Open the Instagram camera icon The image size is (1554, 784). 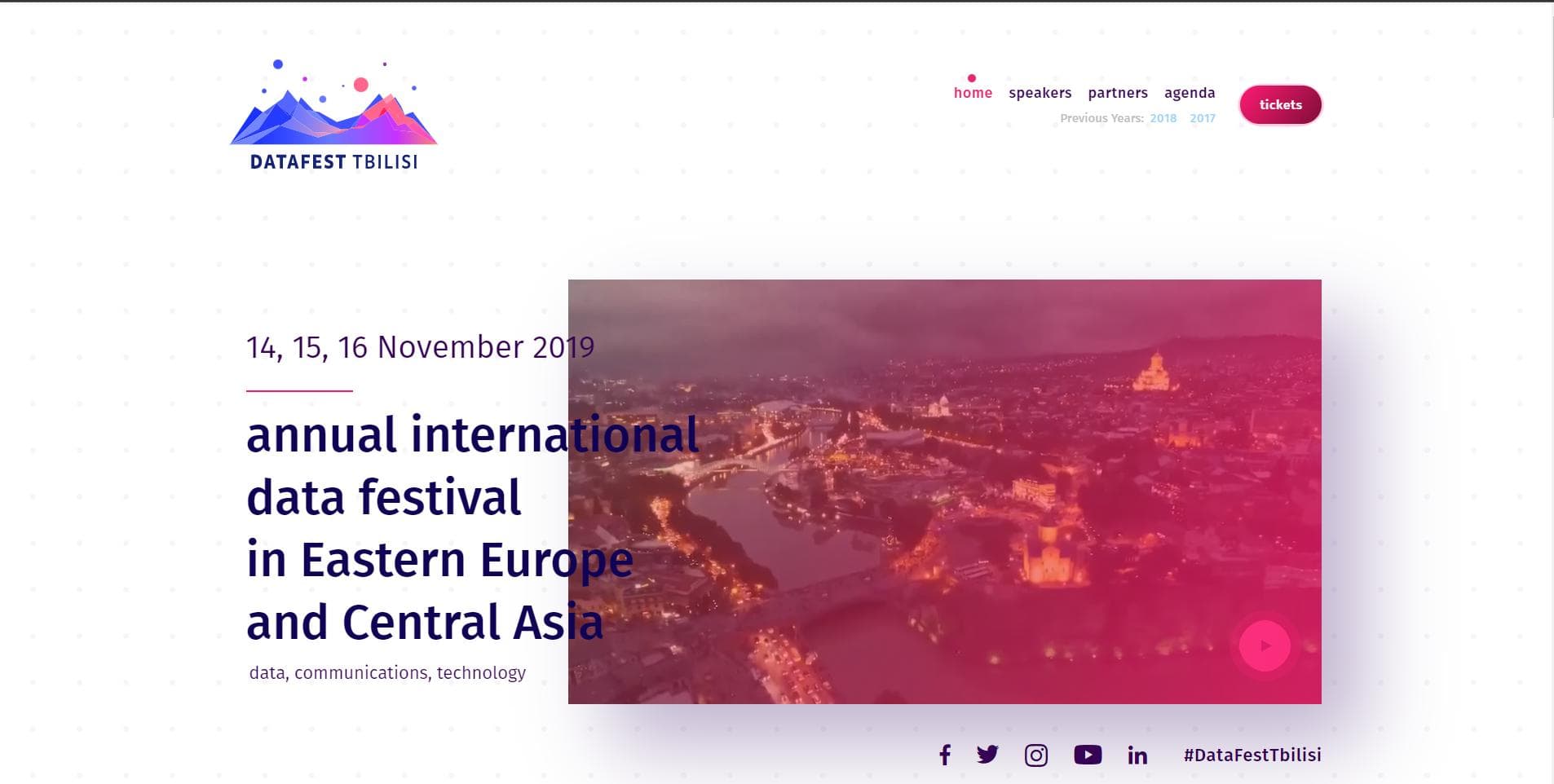1036,755
